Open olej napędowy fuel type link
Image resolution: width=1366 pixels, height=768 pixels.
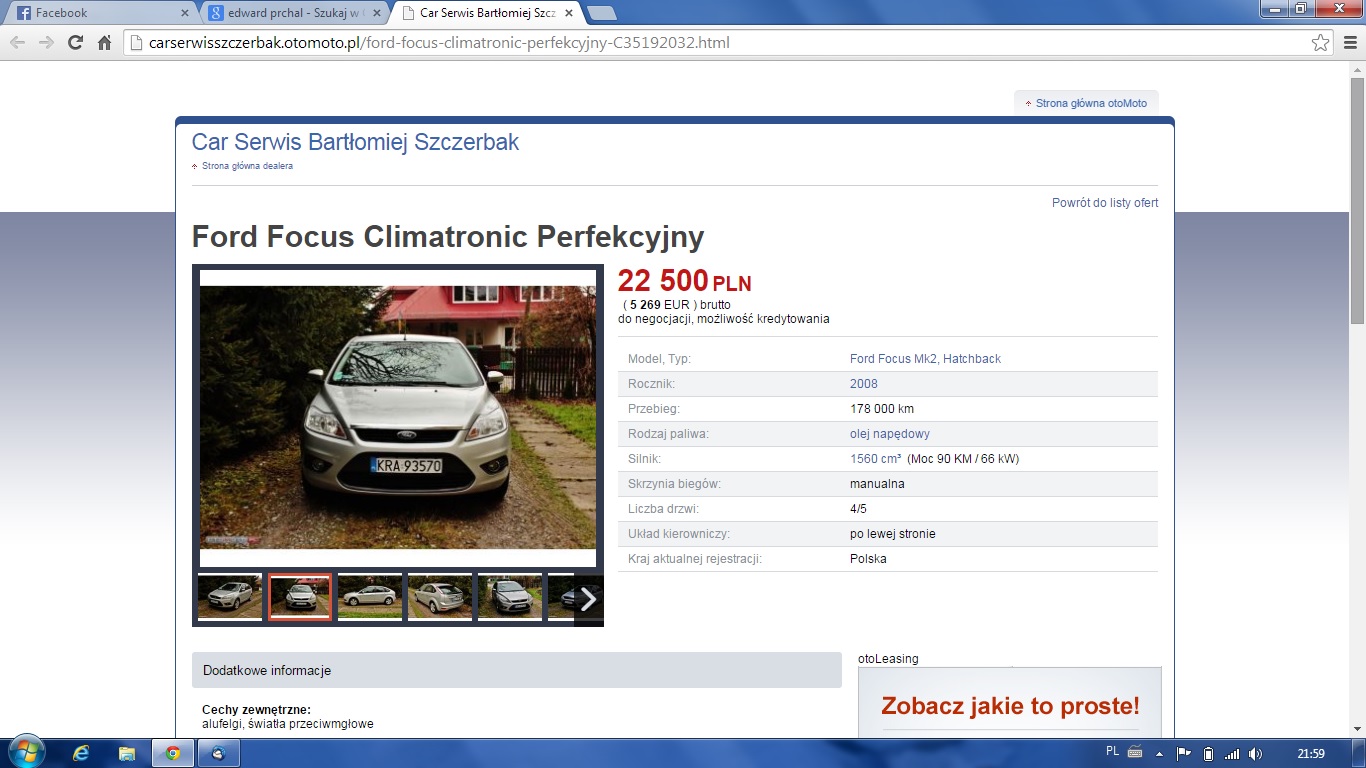pos(890,434)
